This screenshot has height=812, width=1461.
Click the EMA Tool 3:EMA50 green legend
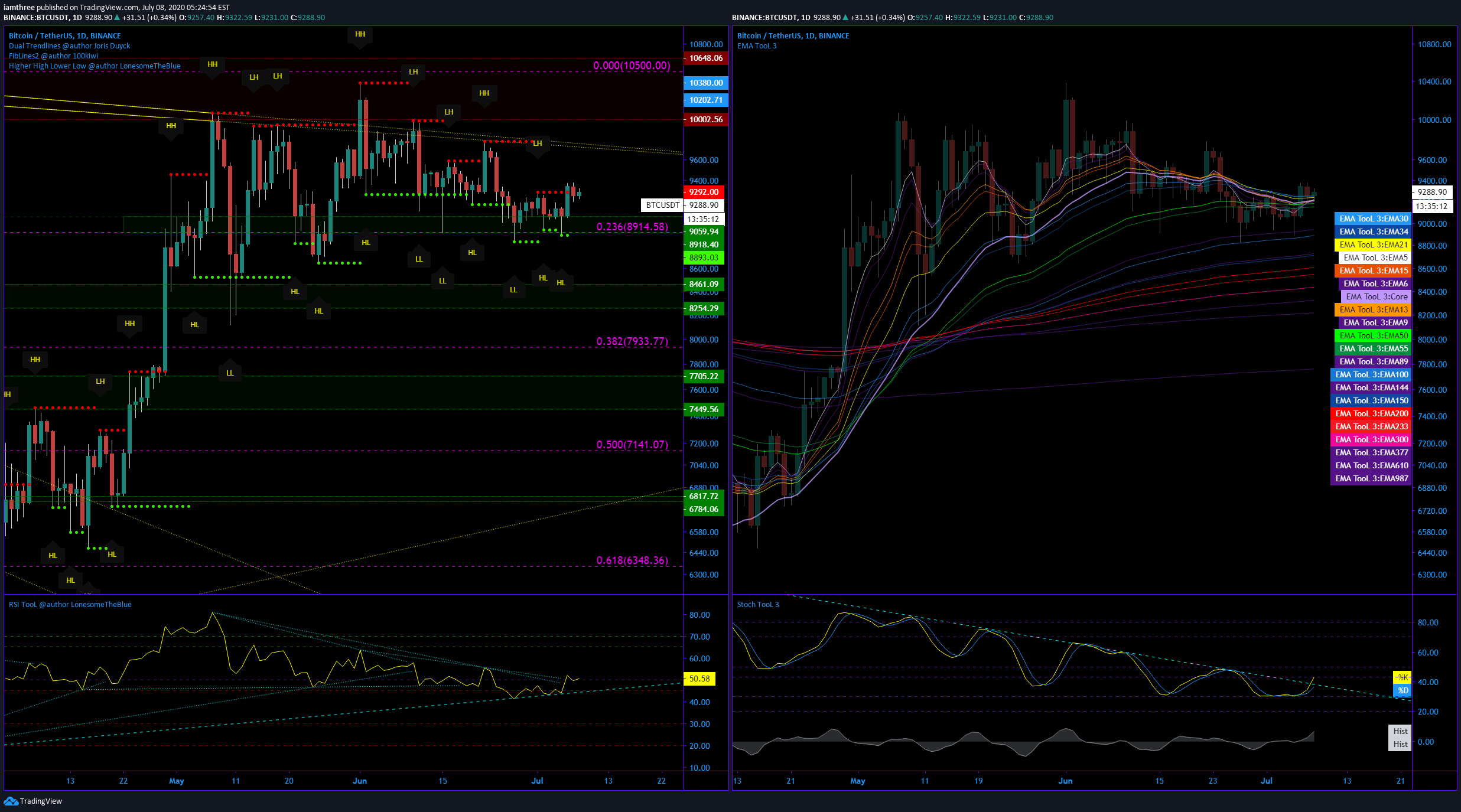[1373, 335]
